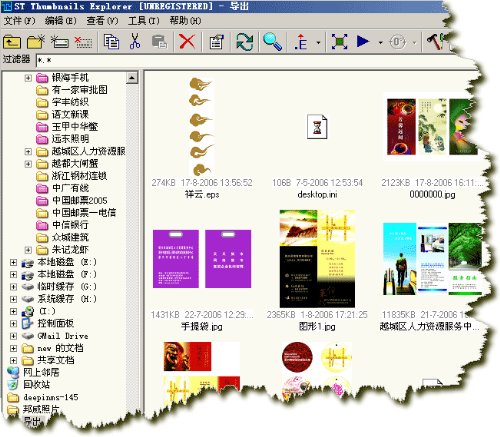The height and width of the screenshot is (437, 500).
Task: Click the rename item toolbar icon
Action: coord(60,42)
